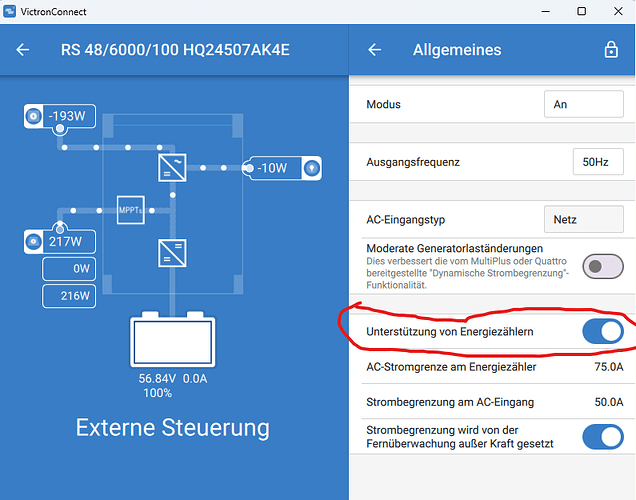Click the Dynamische Strombegrenzung description text
Image resolution: width=636 pixels, height=500 pixels.
[468, 273]
